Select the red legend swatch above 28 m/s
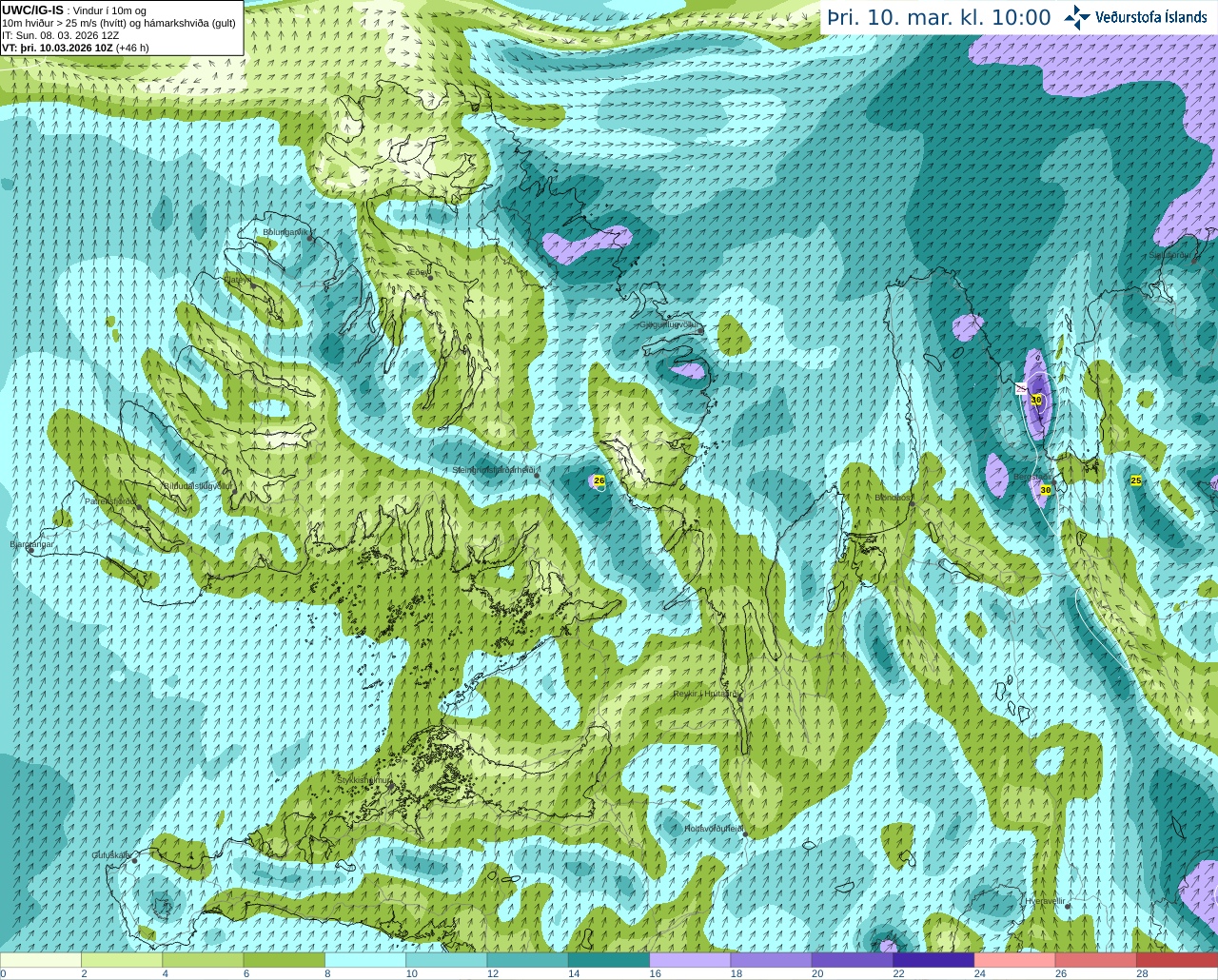The width and height of the screenshot is (1218, 980). (x=1177, y=960)
